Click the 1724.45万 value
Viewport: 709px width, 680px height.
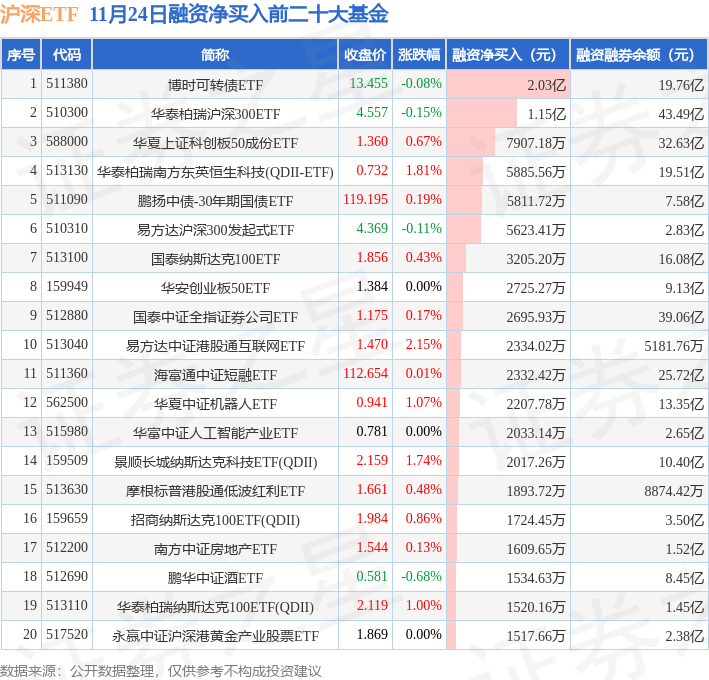(536, 519)
